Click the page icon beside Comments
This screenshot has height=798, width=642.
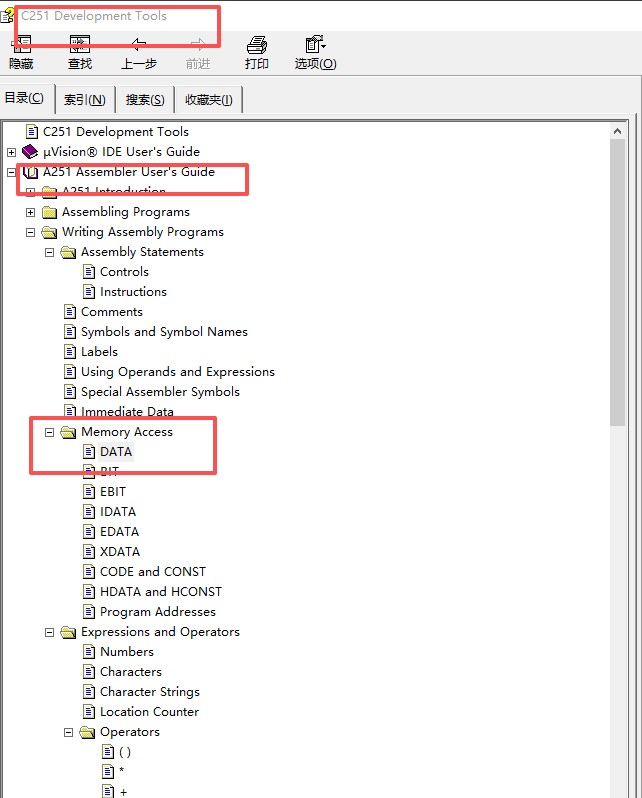(70, 311)
